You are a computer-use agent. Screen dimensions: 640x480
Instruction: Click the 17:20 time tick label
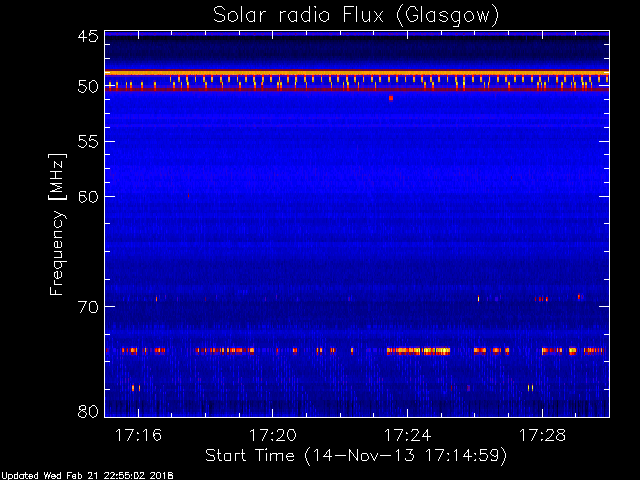point(273,435)
